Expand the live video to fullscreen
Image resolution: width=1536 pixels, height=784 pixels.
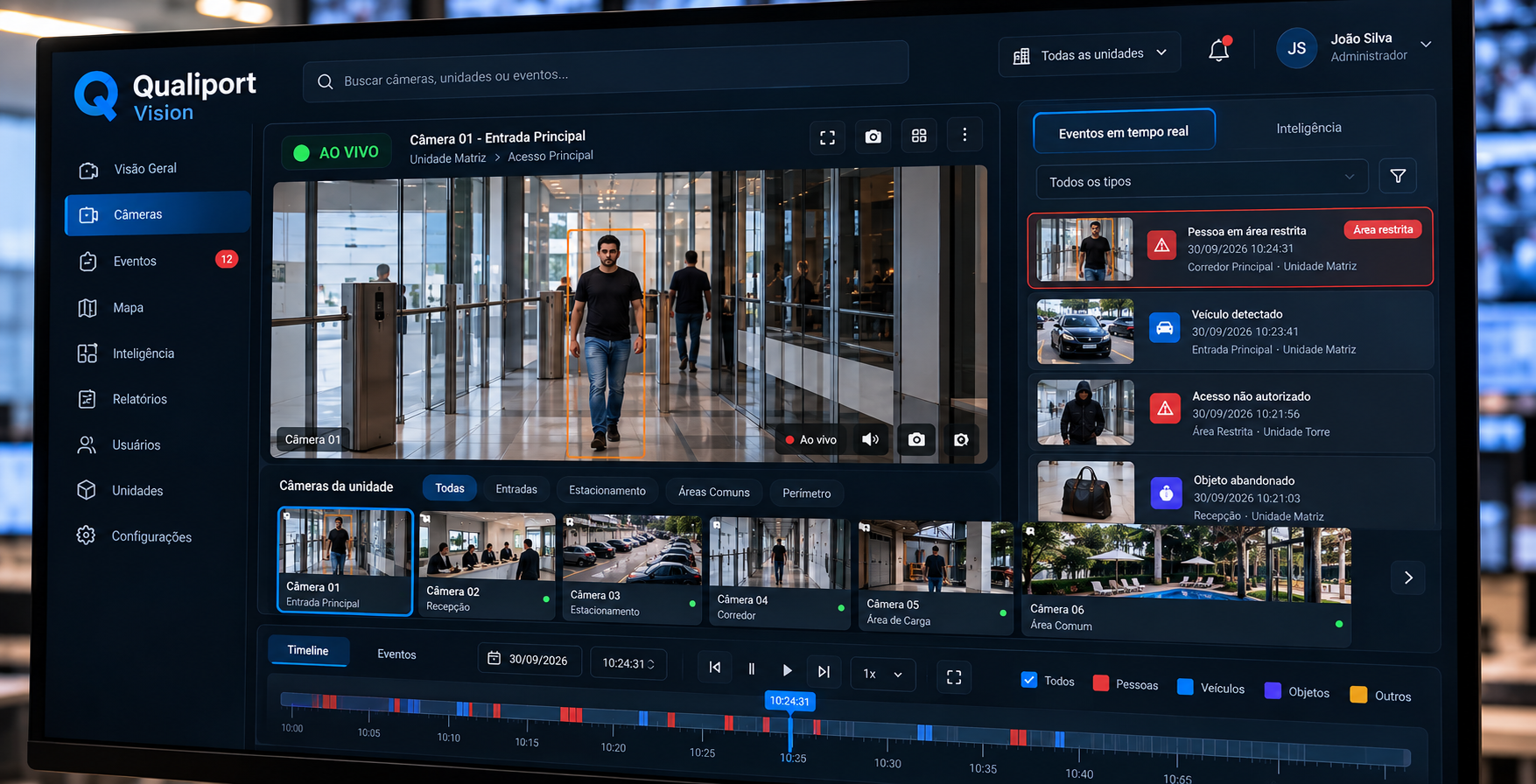point(827,137)
